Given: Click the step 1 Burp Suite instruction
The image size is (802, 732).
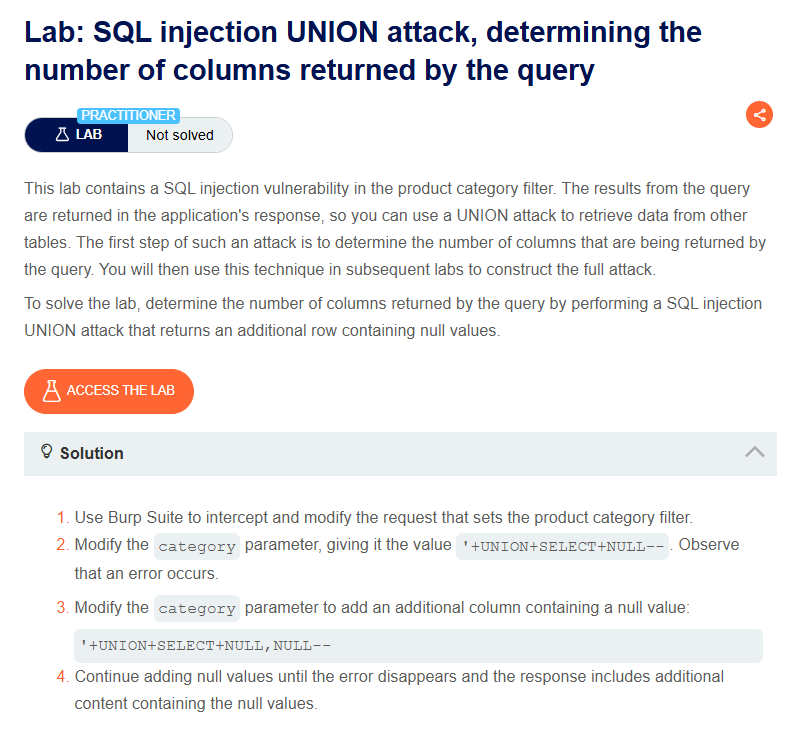Looking at the screenshot, I should (x=384, y=517).
